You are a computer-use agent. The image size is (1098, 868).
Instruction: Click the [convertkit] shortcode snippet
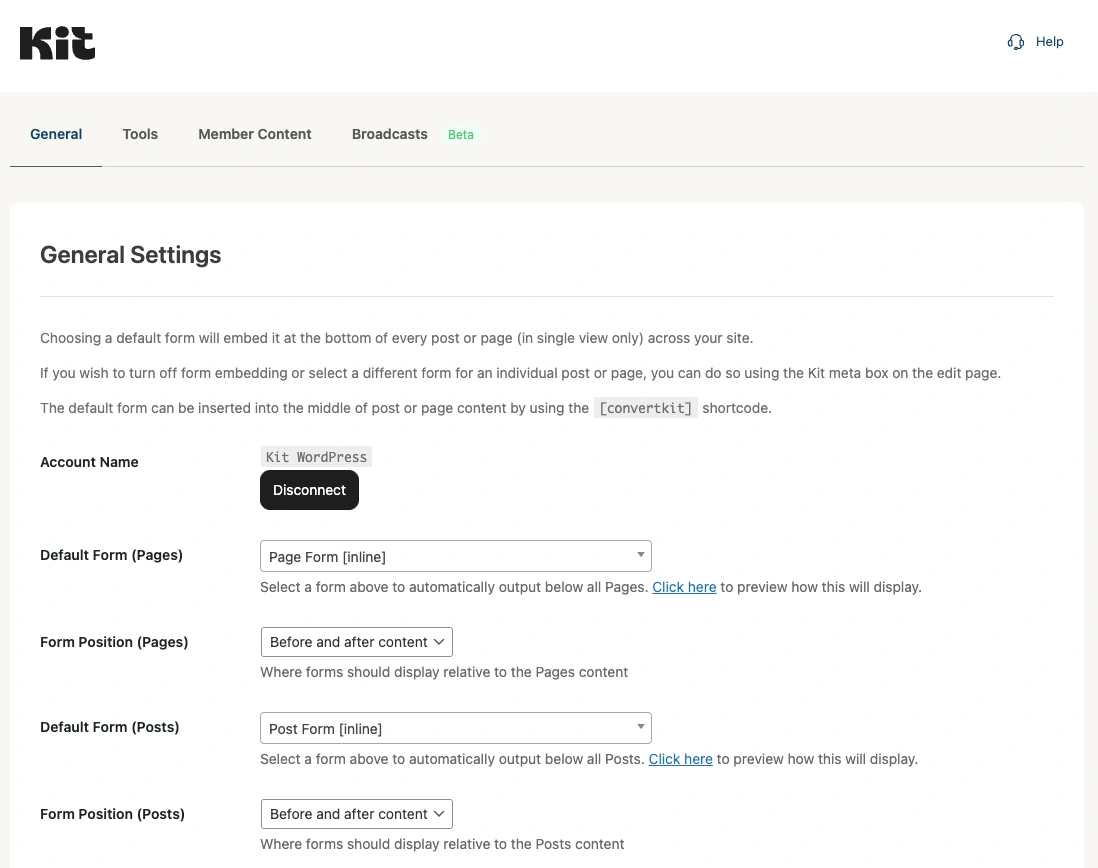coord(646,408)
